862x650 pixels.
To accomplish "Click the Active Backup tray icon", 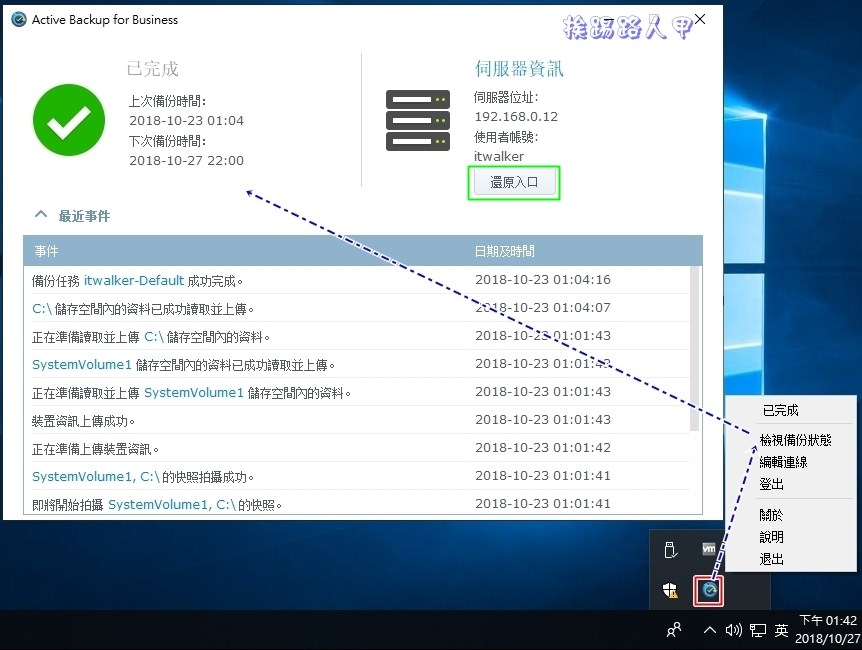I will pyautogui.click(x=709, y=591).
